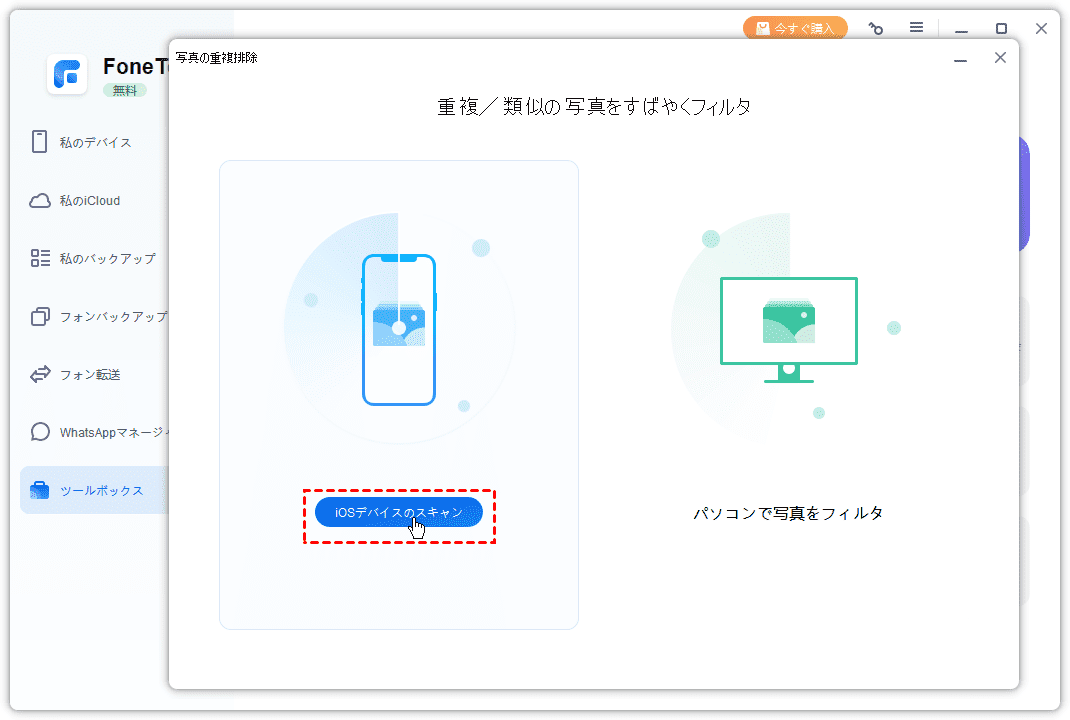Close the 写真の重複排除 dialog
1070x720 pixels.
pos(1000,58)
